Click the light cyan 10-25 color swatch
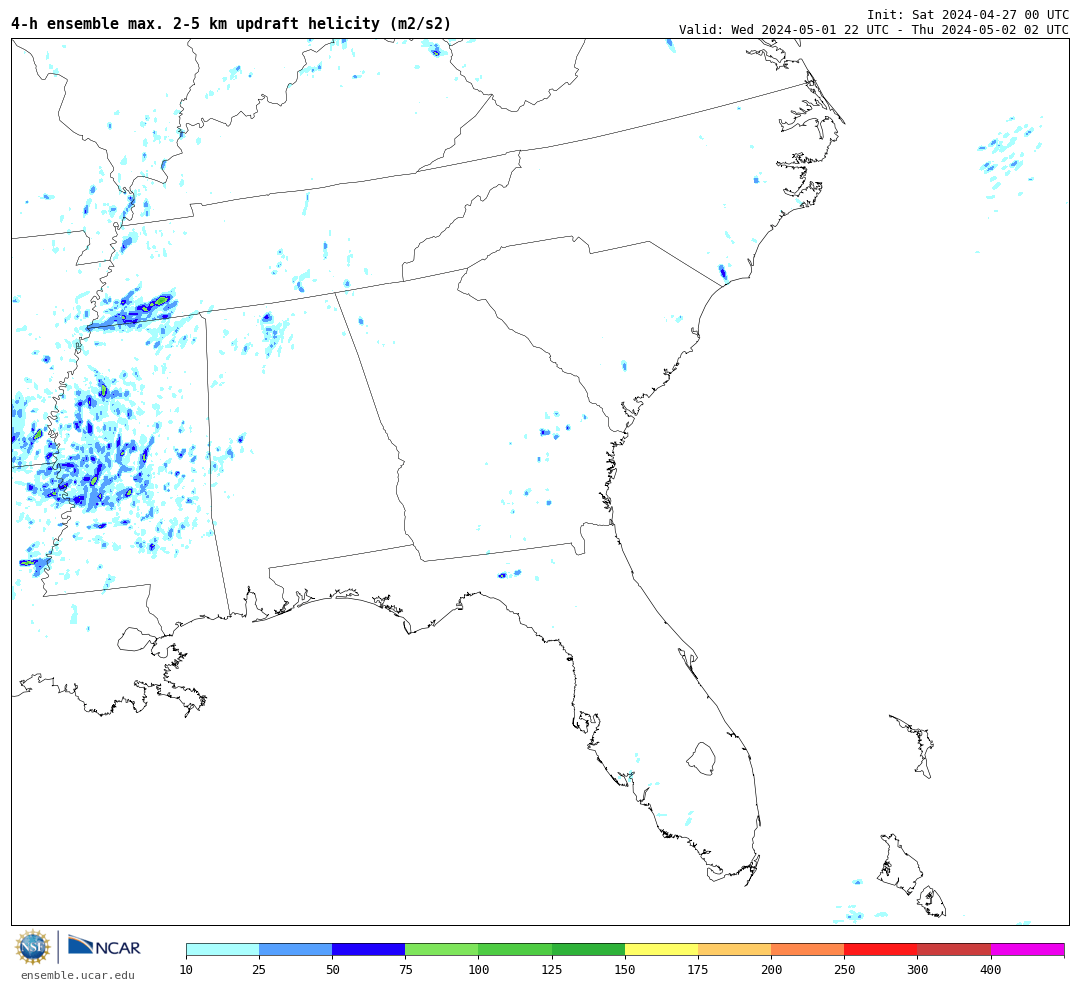Screen dimensions: 1080x988 click(x=222, y=949)
